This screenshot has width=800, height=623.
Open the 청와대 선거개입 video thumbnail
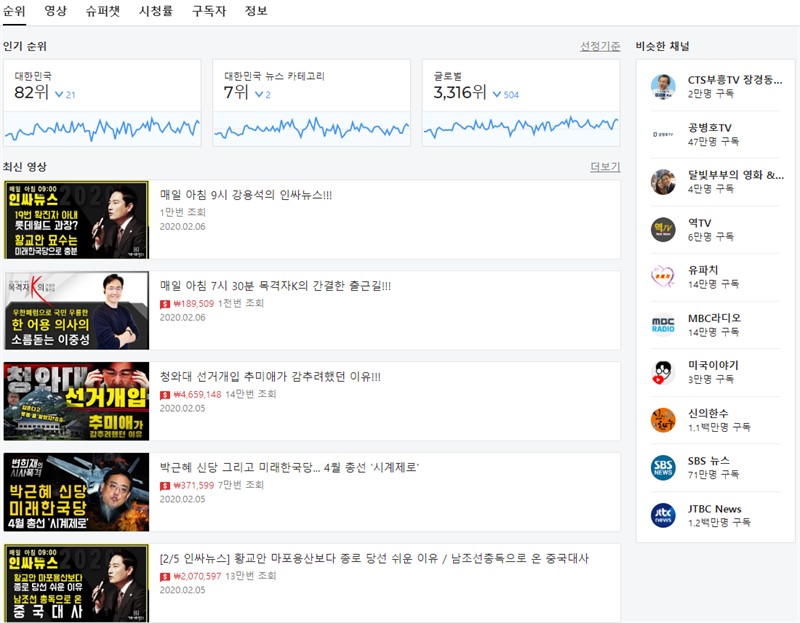coord(76,401)
